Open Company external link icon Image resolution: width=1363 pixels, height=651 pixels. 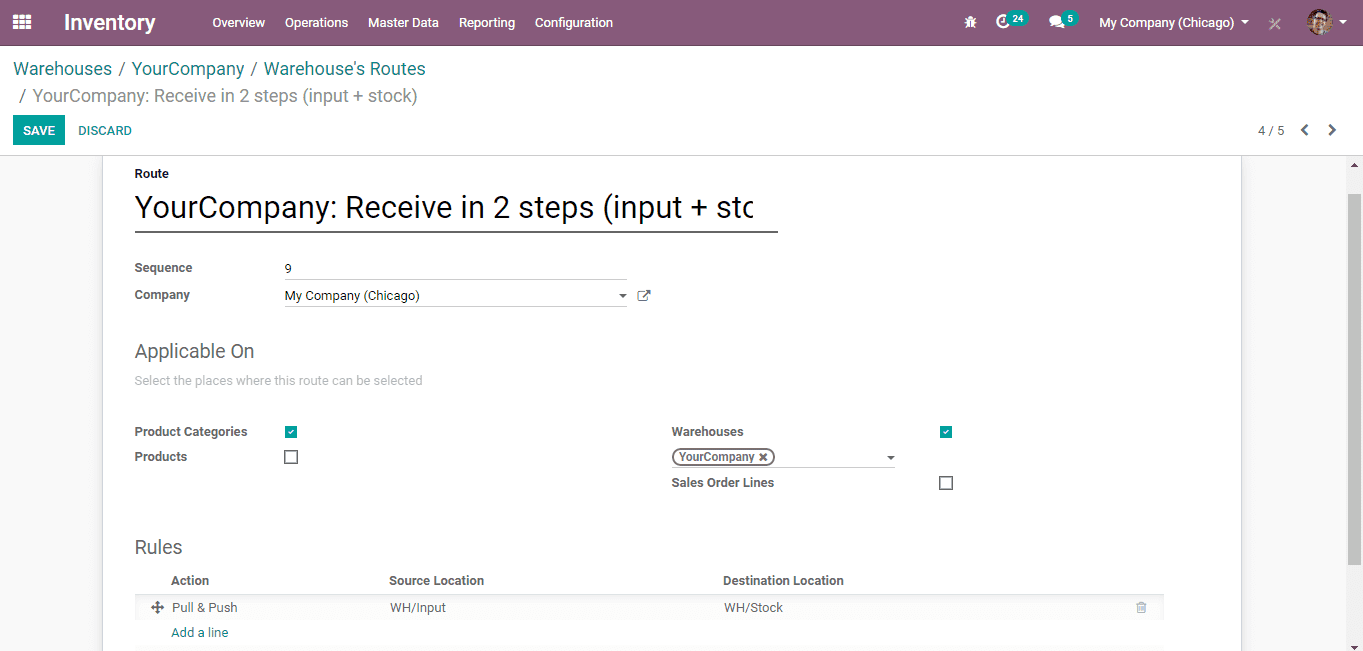tap(644, 296)
